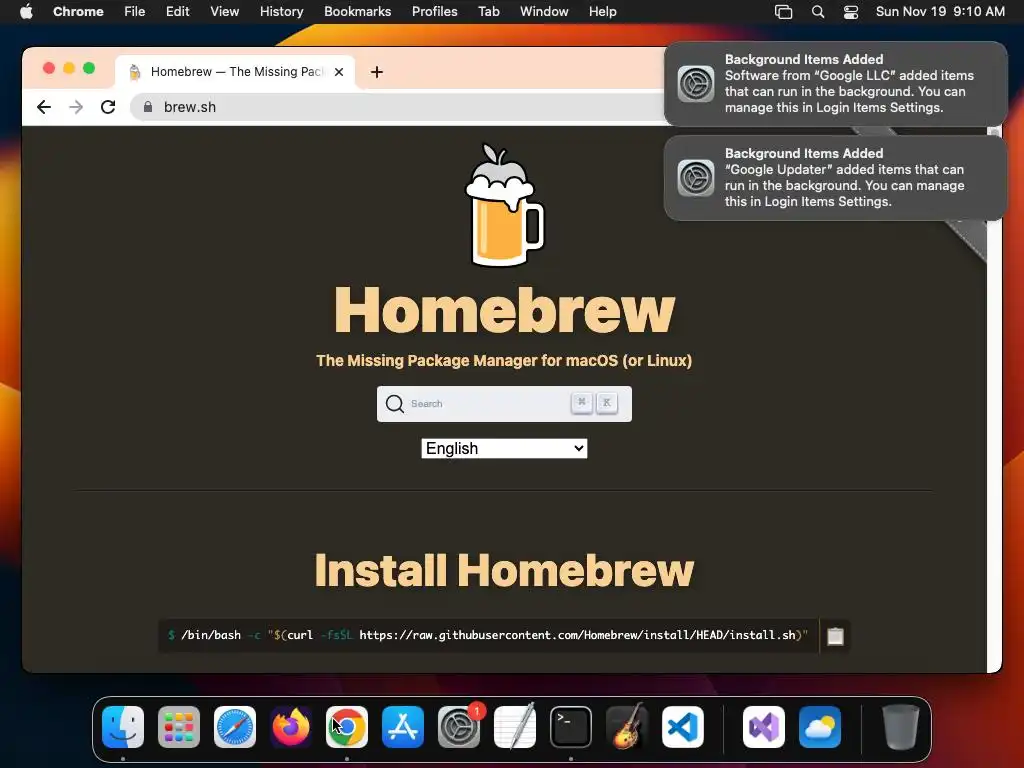Open Finder from the Dock
Image resolution: width=1024 pixels, height=768 pixels.
coord(123,727)
